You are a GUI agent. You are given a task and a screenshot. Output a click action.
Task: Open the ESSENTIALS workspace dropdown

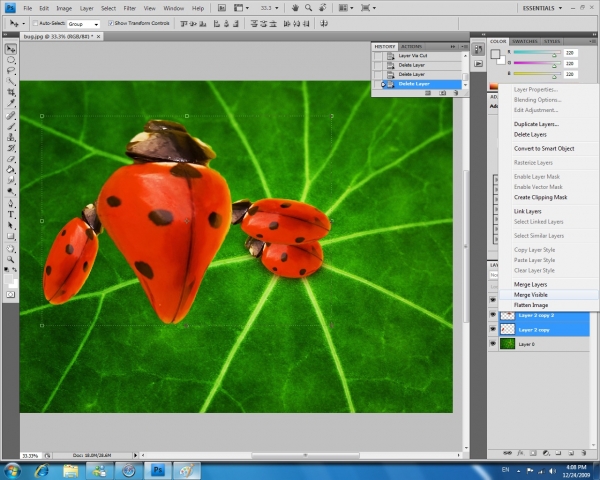[x=542, y=8]
